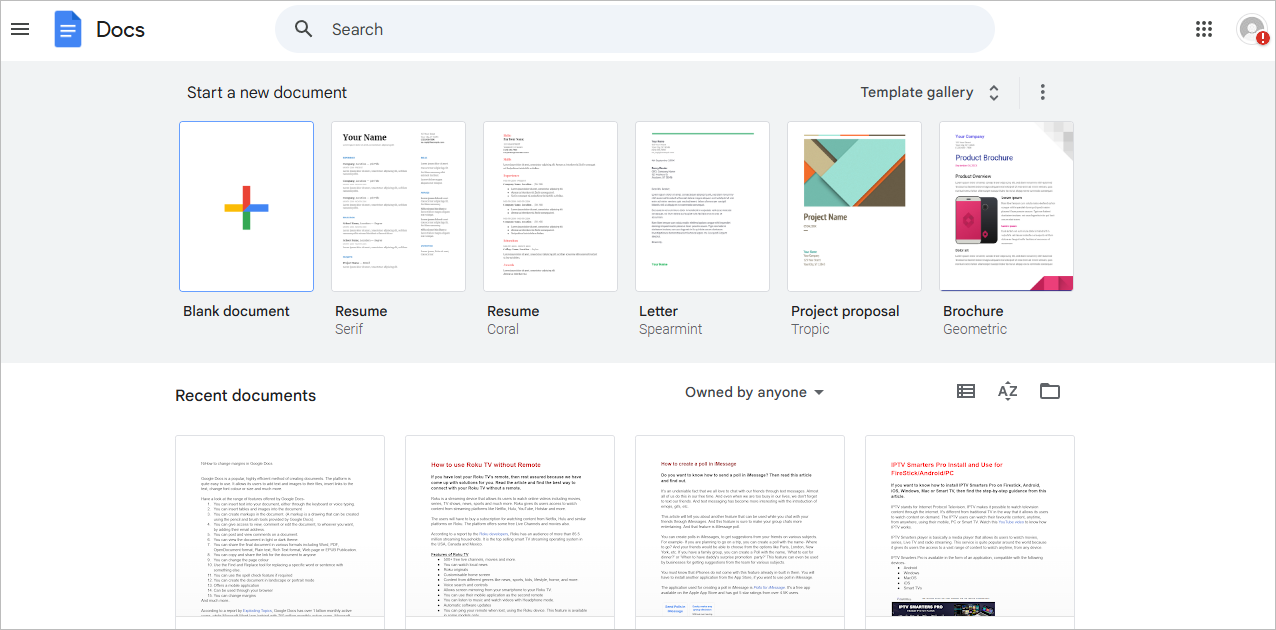The height and width of the screenshot is (630, 1276).
Task: Switch recent documents to list view
Action: point(965,391)
